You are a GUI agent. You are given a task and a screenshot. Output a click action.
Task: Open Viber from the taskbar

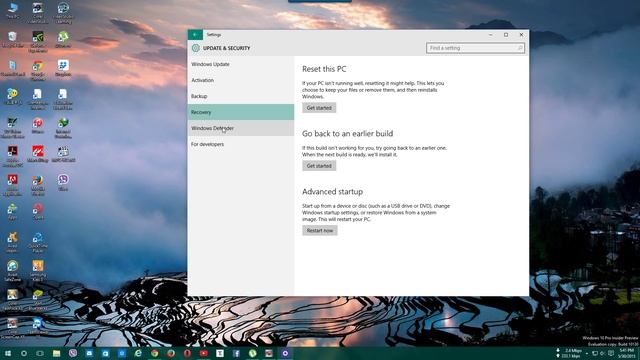(73, 353)
